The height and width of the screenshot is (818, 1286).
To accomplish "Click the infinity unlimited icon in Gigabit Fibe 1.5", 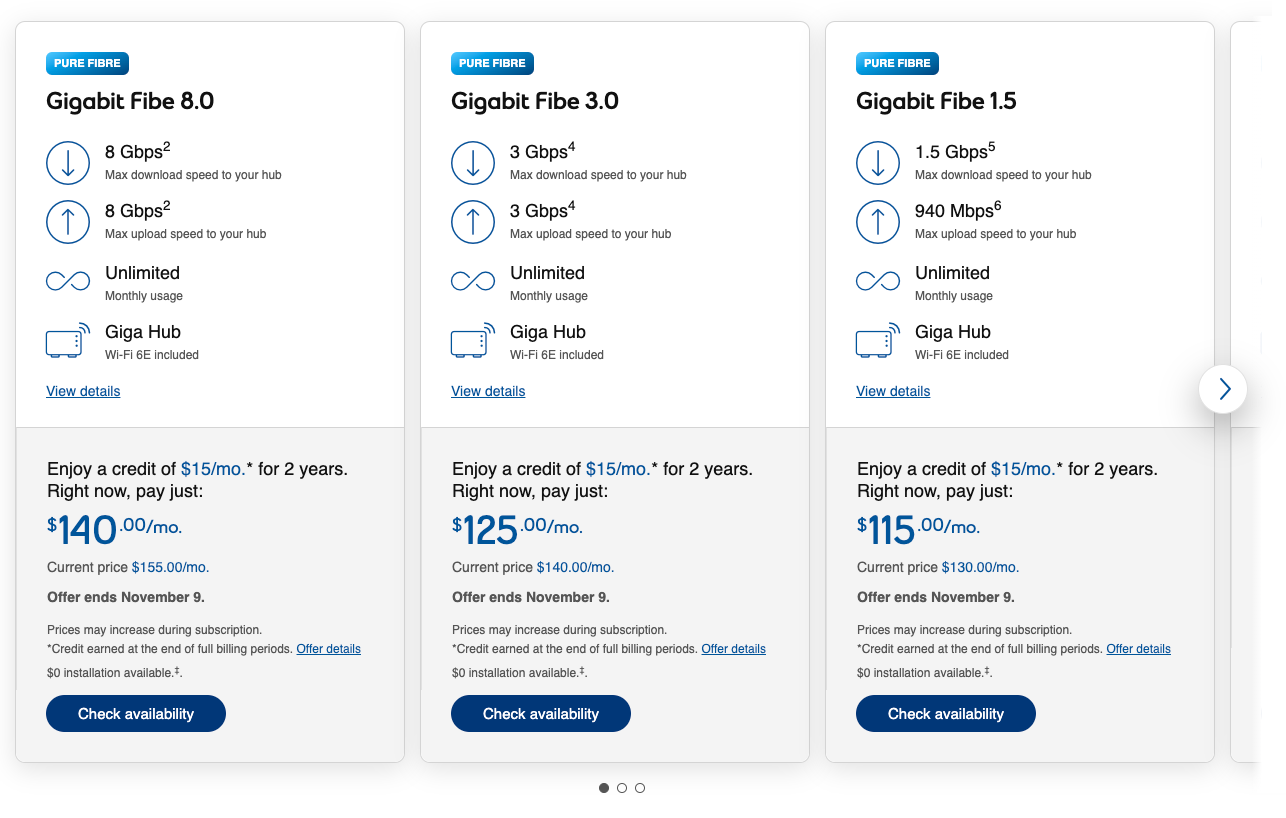I will tap(878, 282).
